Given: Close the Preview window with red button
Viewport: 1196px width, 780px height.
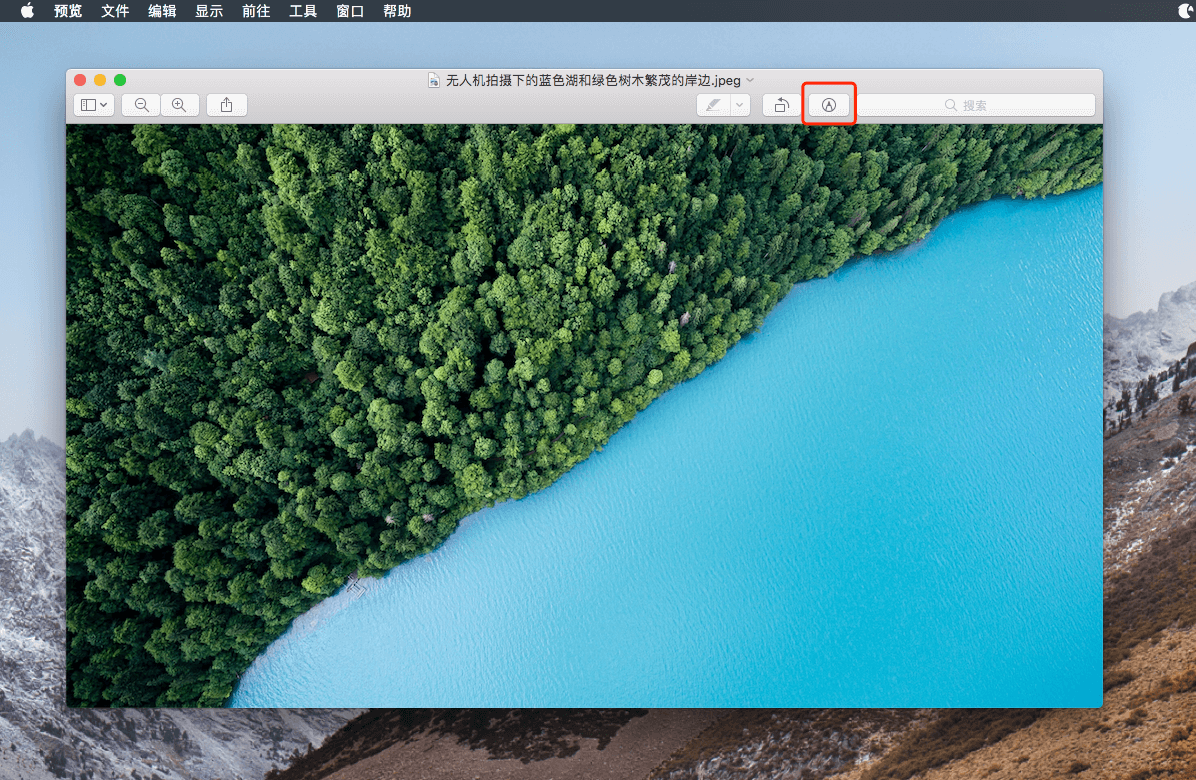Looking at the screenshot, I should coord(80,79).
